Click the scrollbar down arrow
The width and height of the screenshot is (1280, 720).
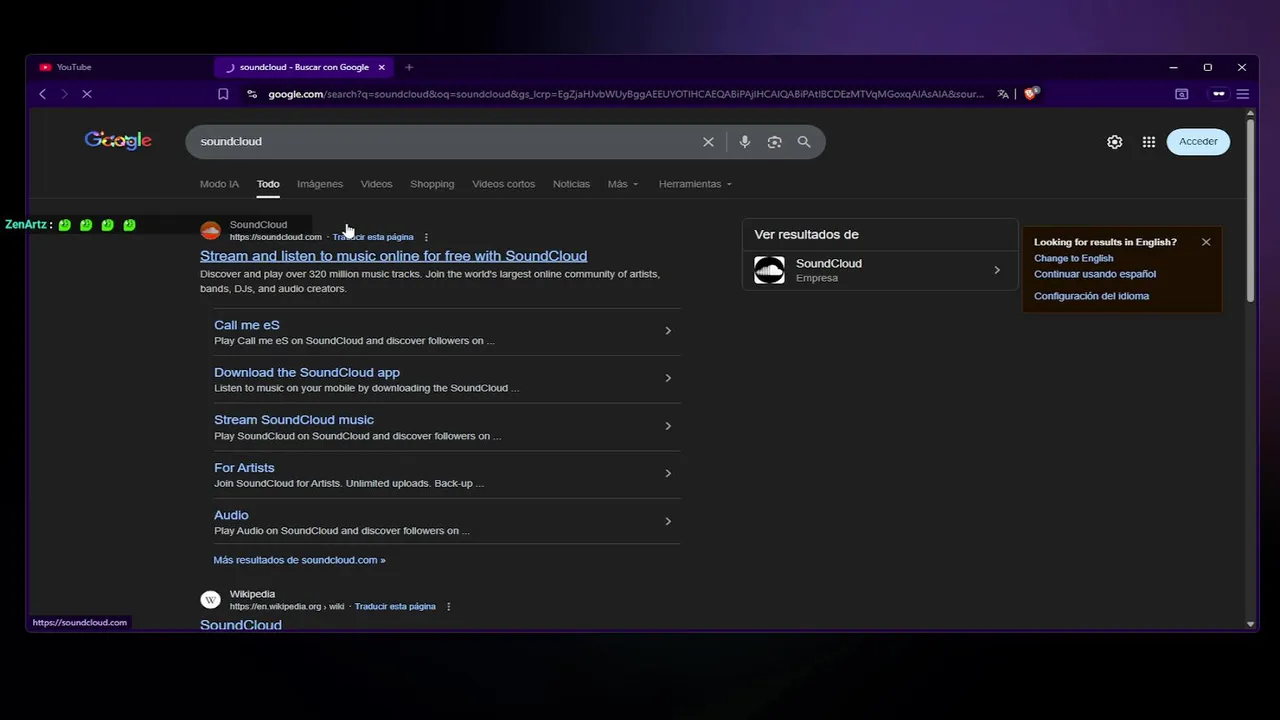1250,624
